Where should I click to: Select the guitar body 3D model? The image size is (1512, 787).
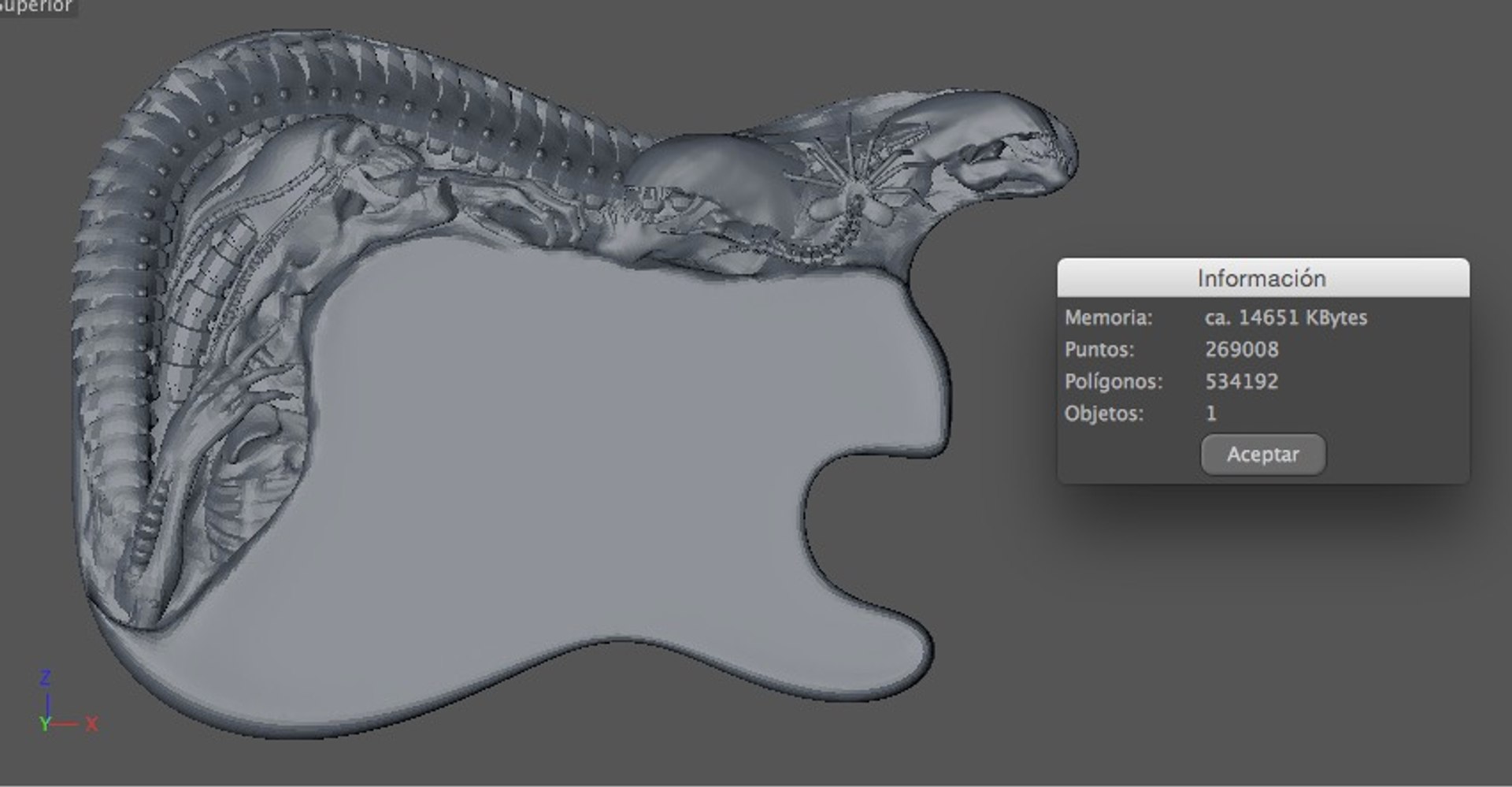(575, 384)
